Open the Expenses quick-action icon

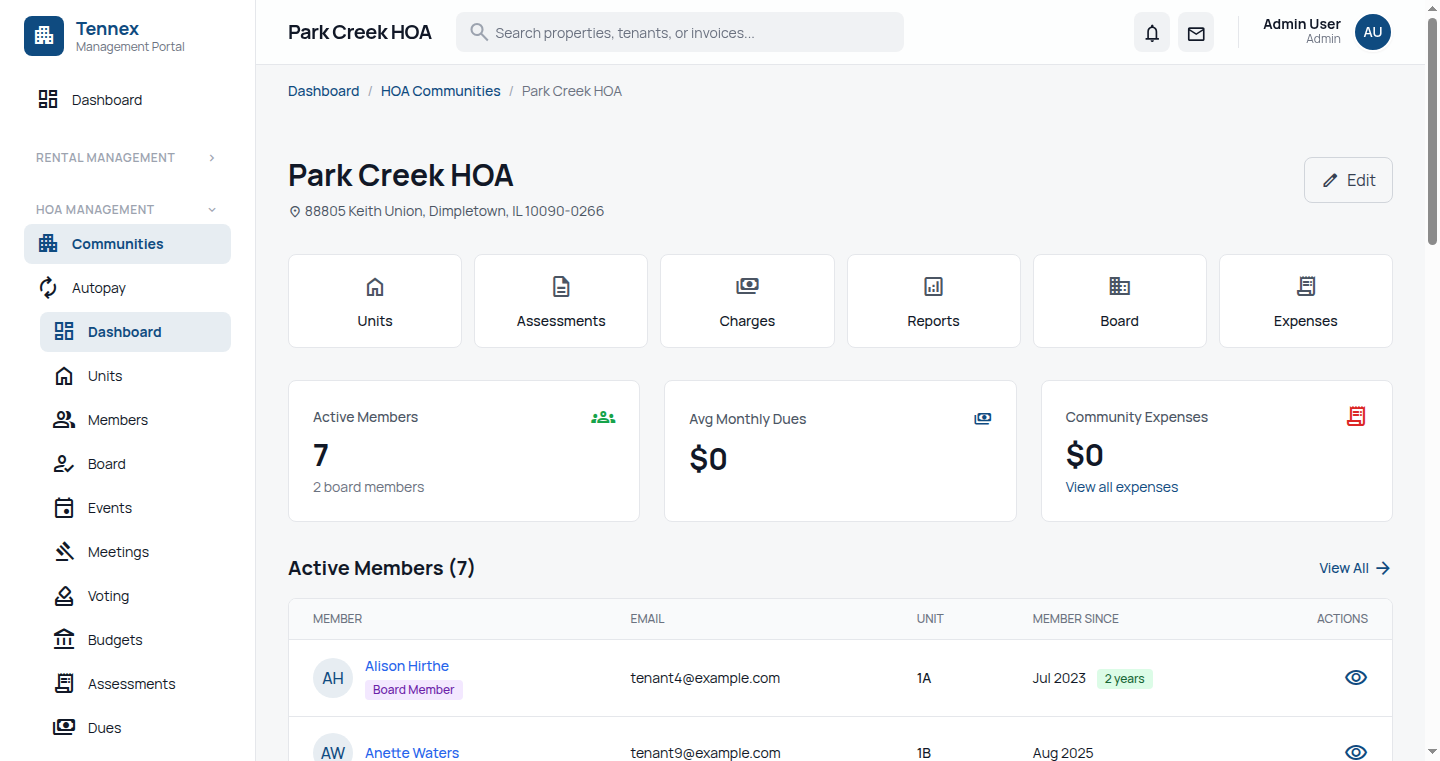point(1305,286)
